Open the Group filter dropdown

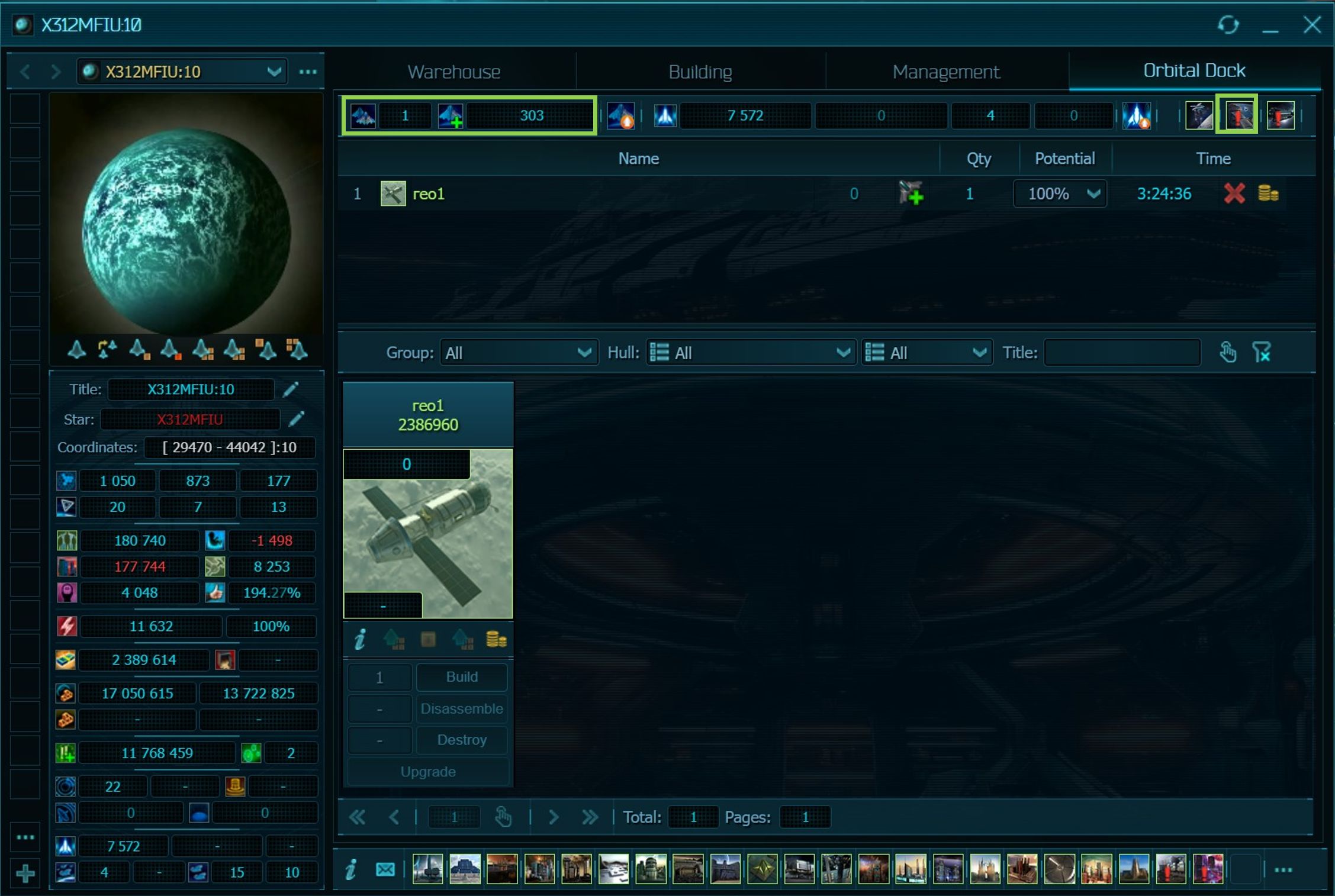(x=518, y=353)
